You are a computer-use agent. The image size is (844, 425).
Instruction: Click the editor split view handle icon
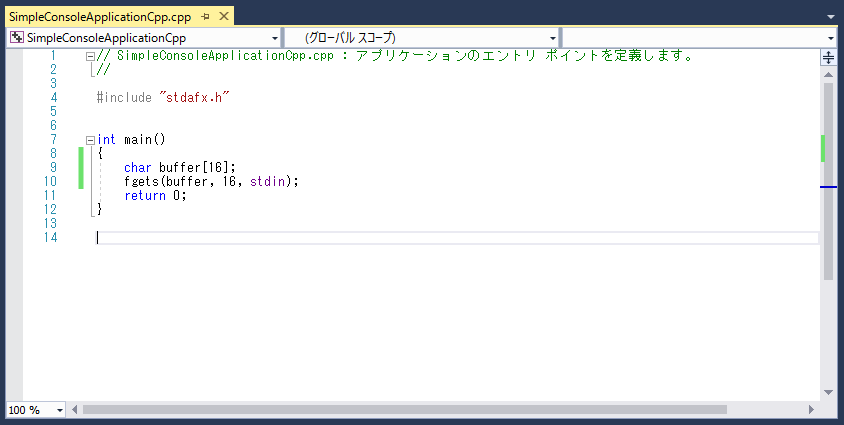click(x=828, y=57)
